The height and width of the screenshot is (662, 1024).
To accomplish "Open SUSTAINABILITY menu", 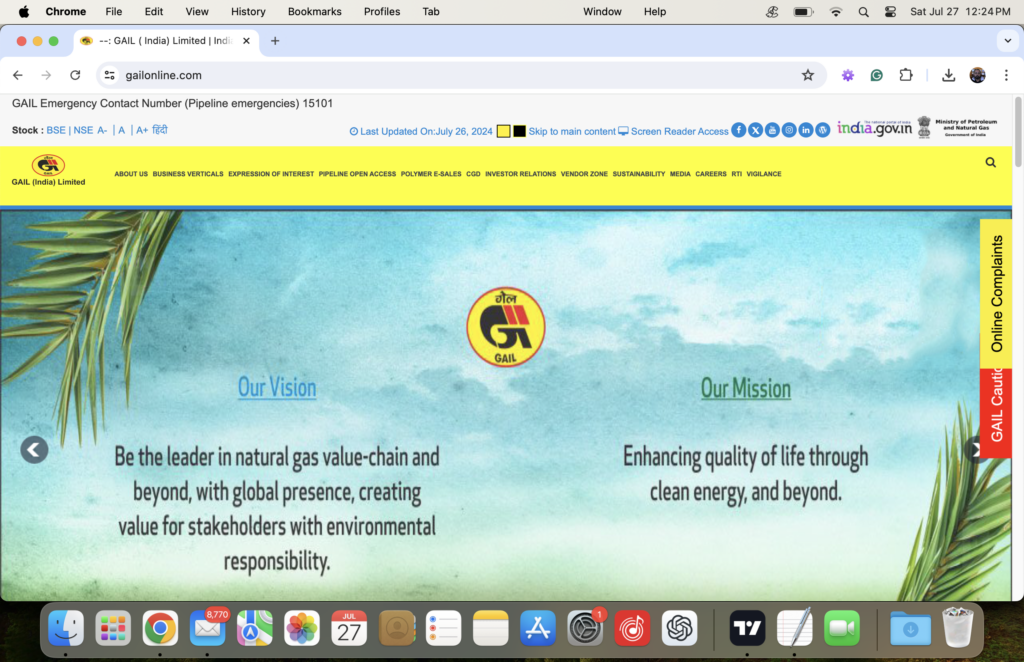I will [x=639, y=174].
